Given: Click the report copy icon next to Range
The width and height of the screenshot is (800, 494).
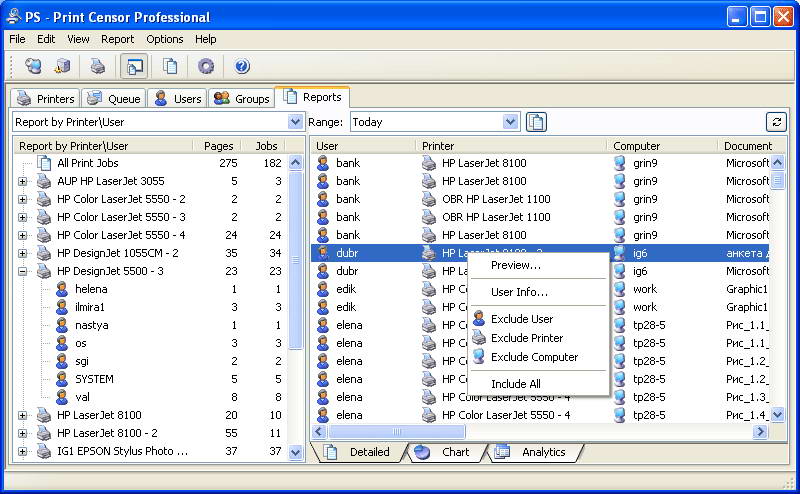Looking at the screenshot, I should tap(537, 122).
